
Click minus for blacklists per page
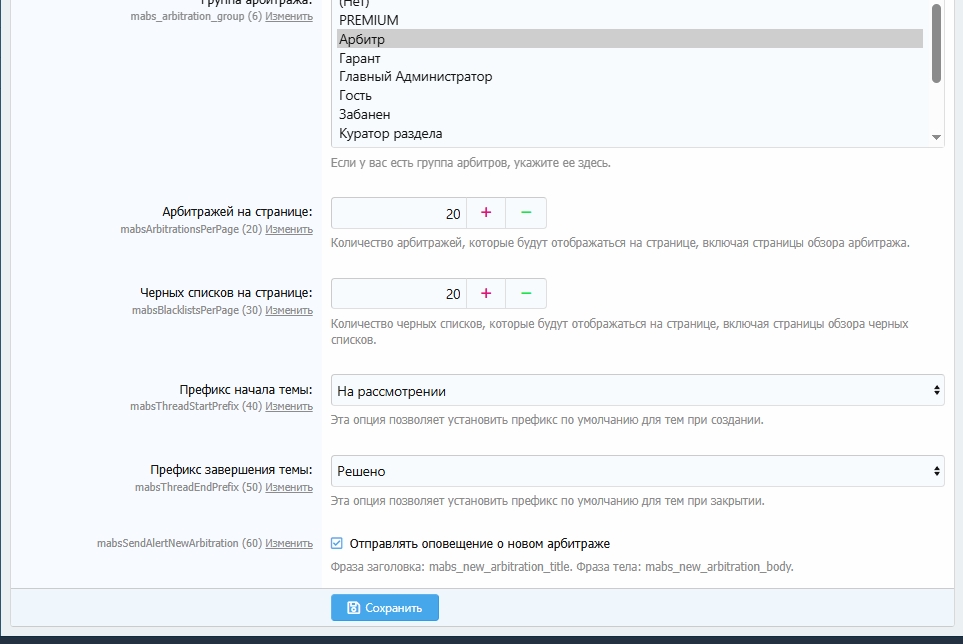tap(526, 294)
